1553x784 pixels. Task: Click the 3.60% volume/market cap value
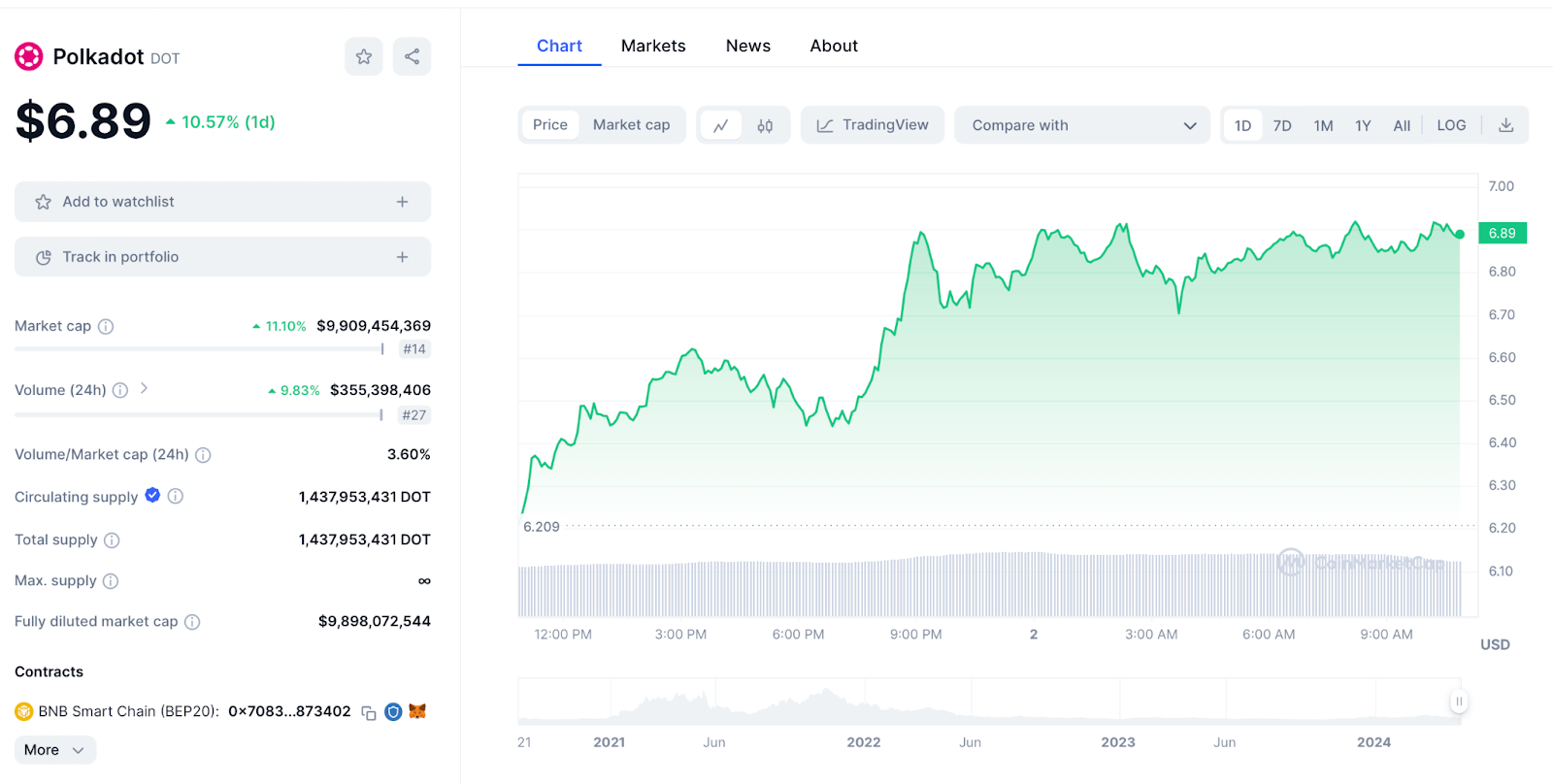[x=409, y=454]
